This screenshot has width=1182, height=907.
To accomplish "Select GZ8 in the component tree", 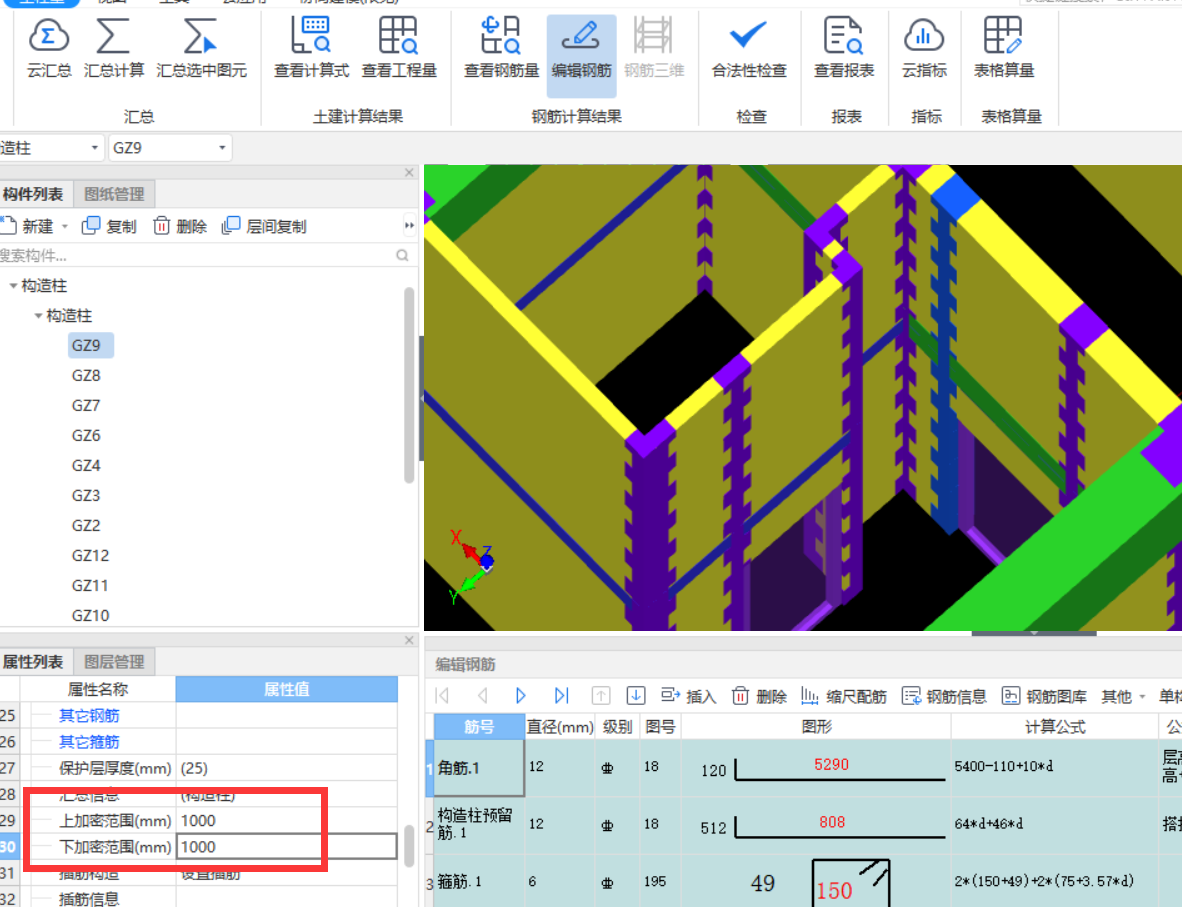I will [86, 375].
